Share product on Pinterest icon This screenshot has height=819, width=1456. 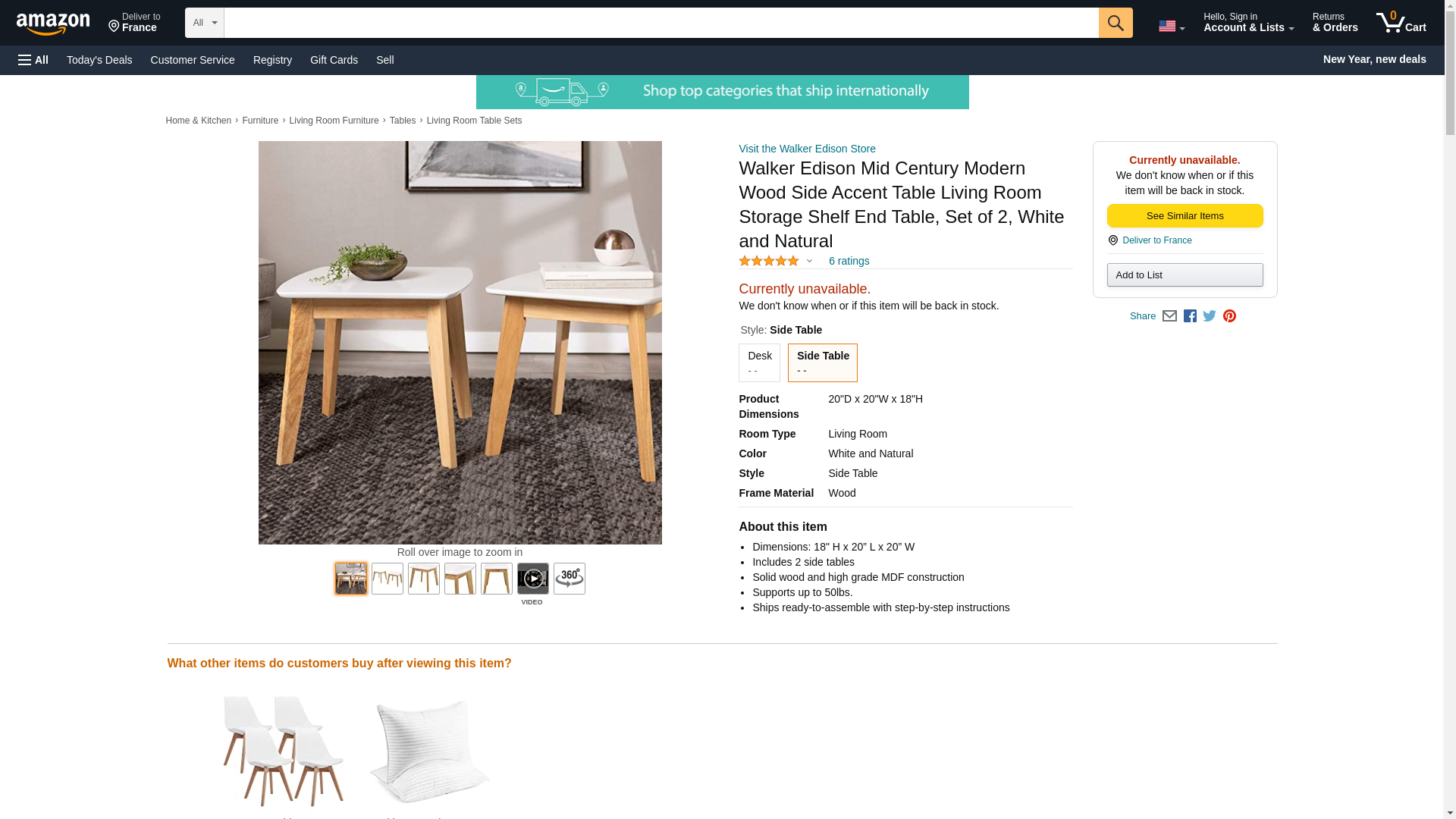point(1229,316)
